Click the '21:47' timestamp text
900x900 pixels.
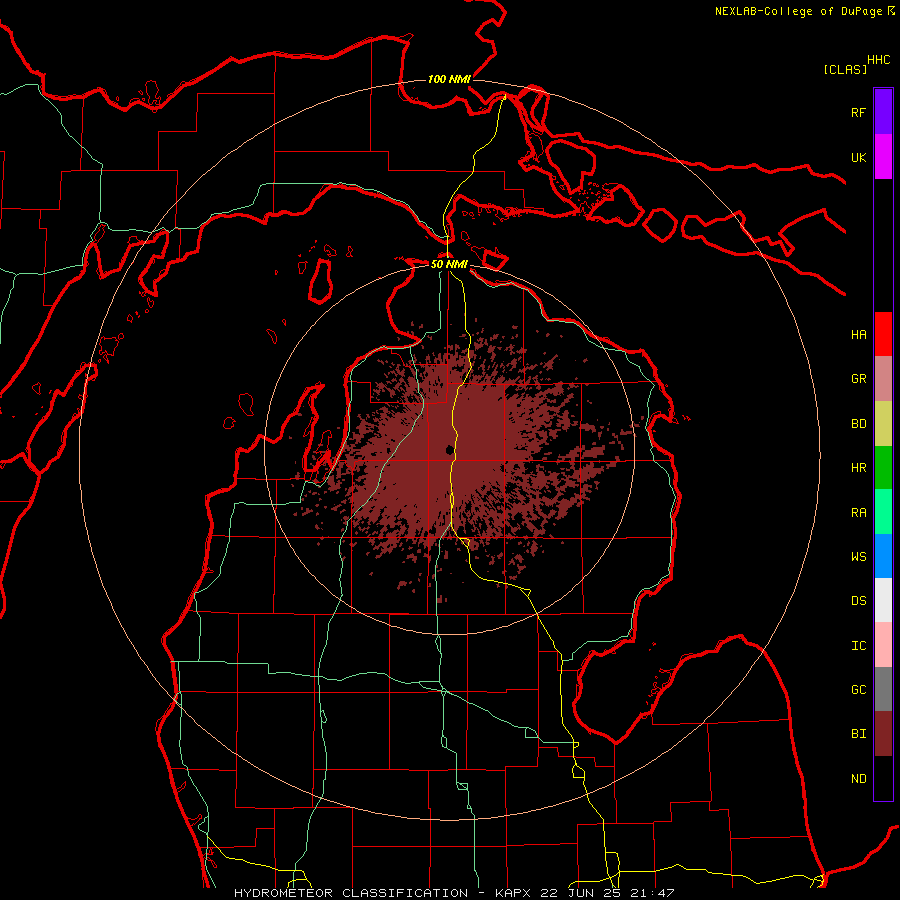pos(651,893)
